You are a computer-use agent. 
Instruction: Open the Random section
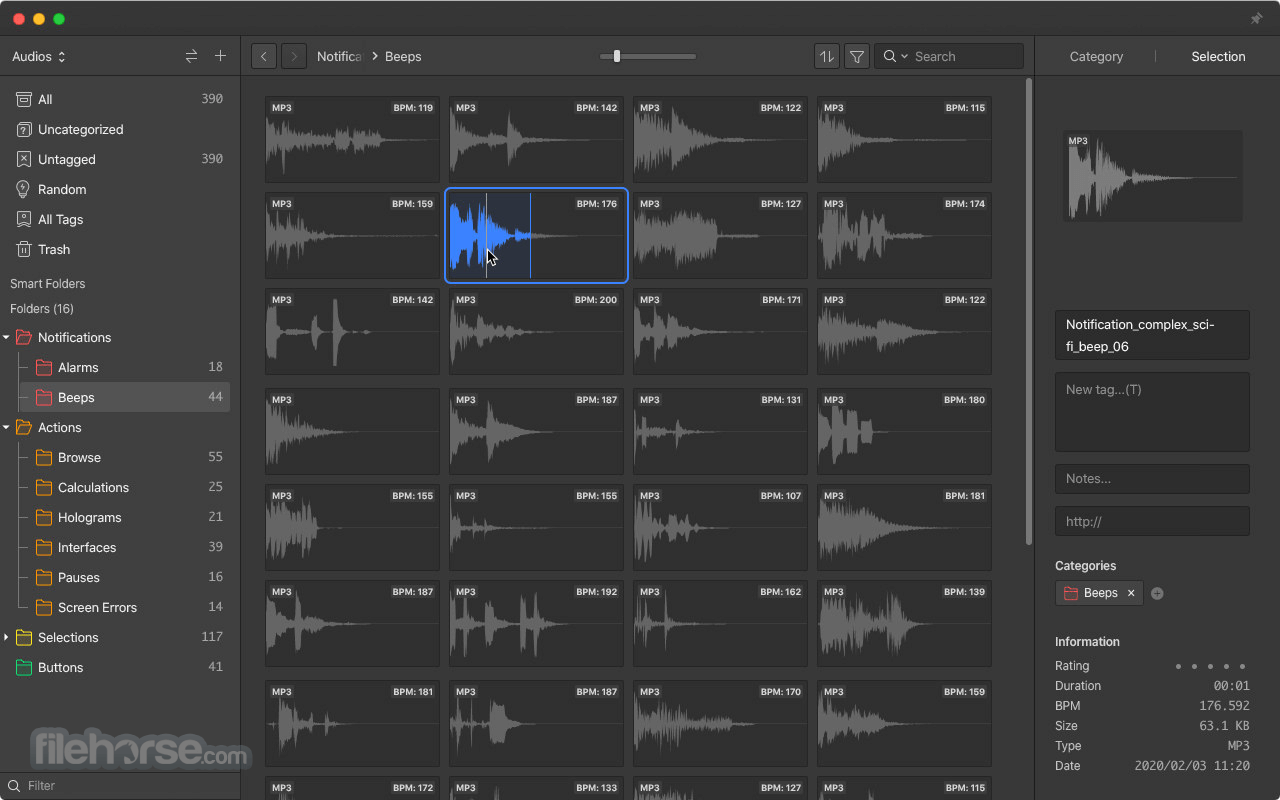pyautogui.click(x=120, y=189)
